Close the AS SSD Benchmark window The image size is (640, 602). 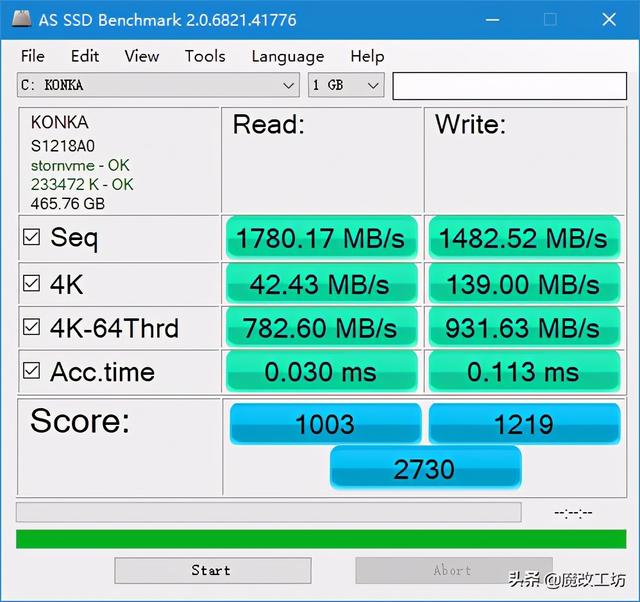click(609, 19)
